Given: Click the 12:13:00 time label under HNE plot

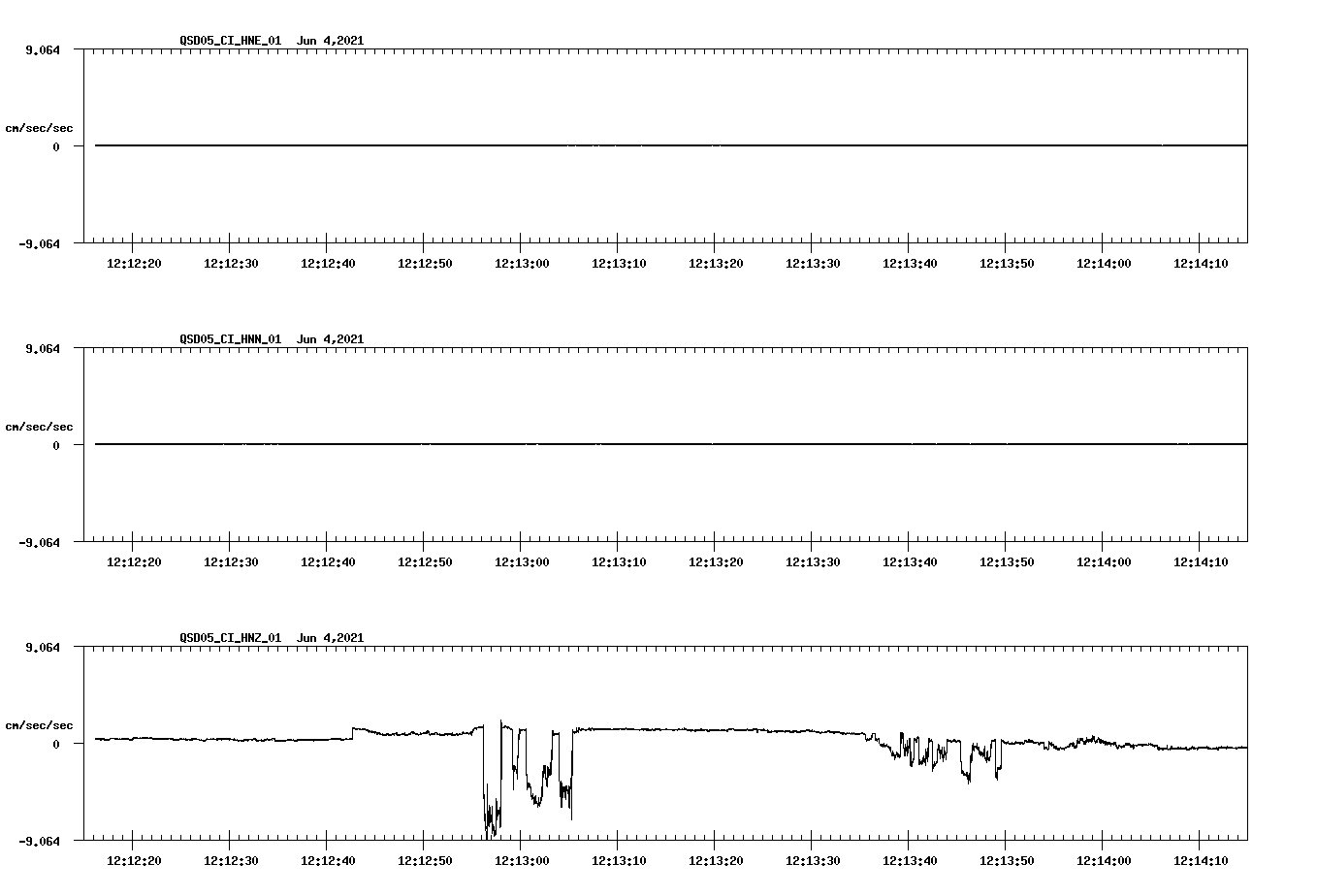Looking at the screenshot, I should coord(522,264).
